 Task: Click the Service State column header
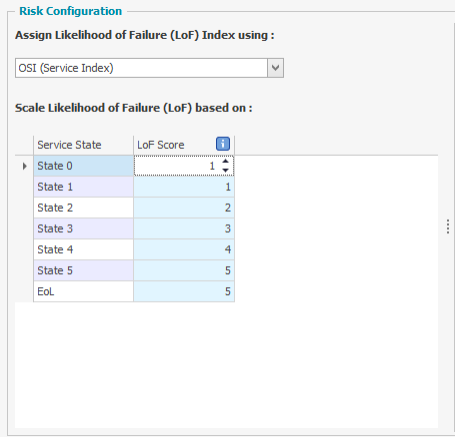click(83, 145)
